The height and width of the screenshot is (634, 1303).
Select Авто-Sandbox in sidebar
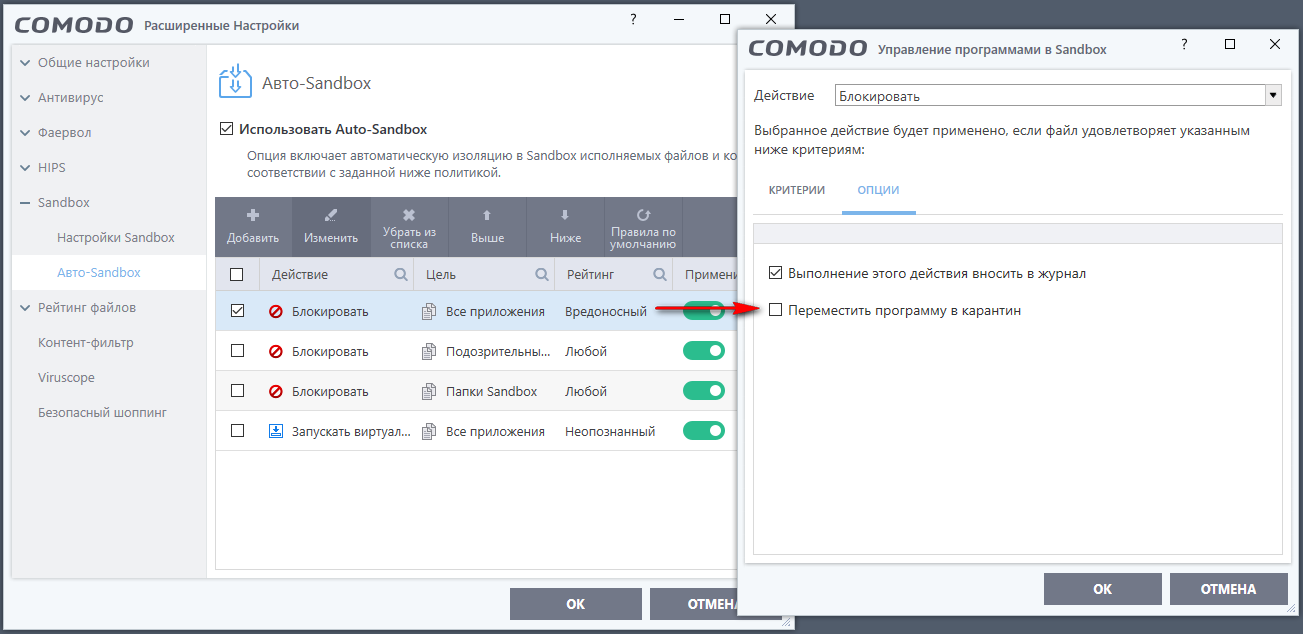(x=99, y=273)
